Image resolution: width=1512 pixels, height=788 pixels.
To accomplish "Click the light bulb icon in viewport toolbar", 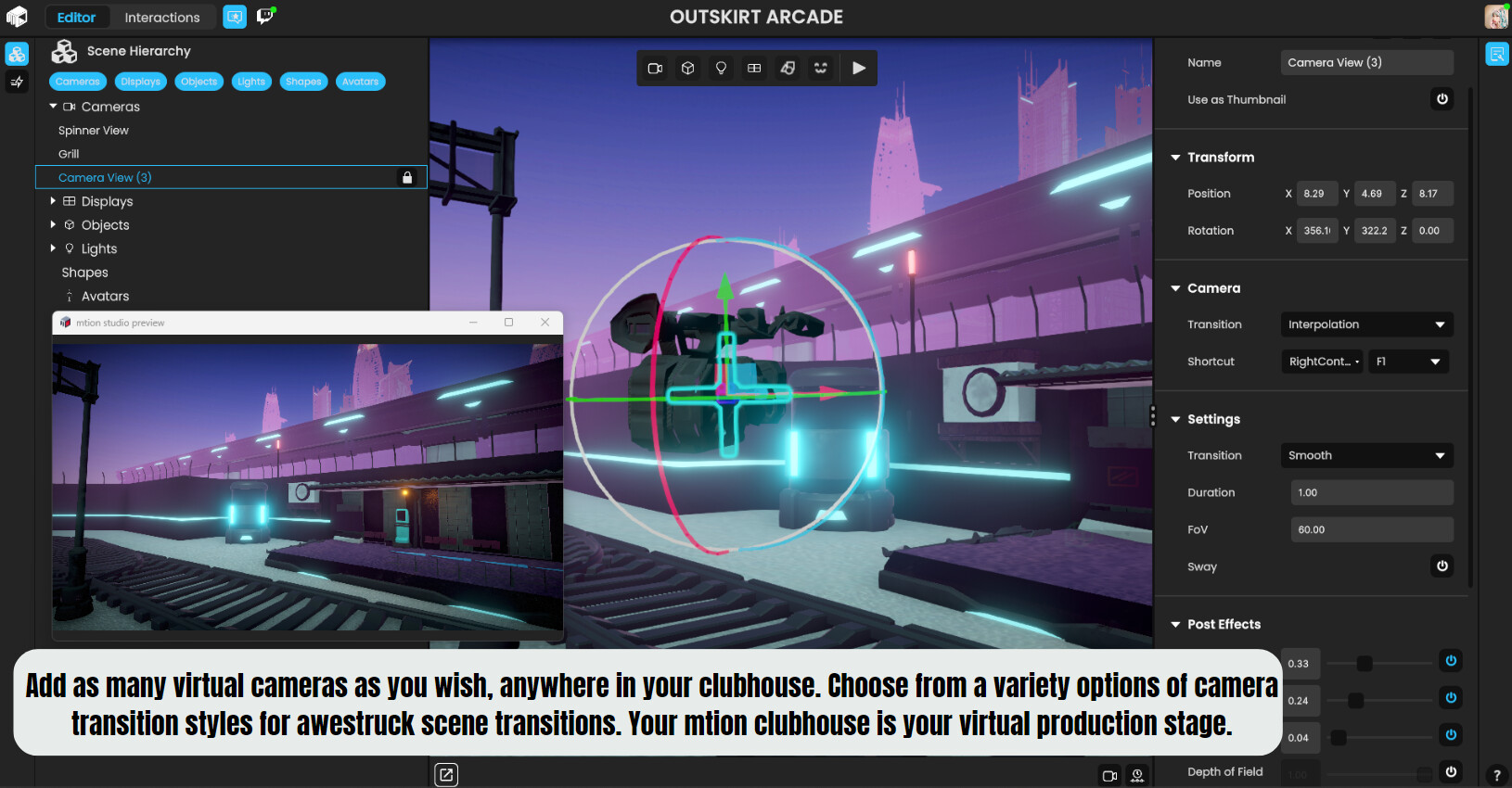I will click(x=721, y=69).
